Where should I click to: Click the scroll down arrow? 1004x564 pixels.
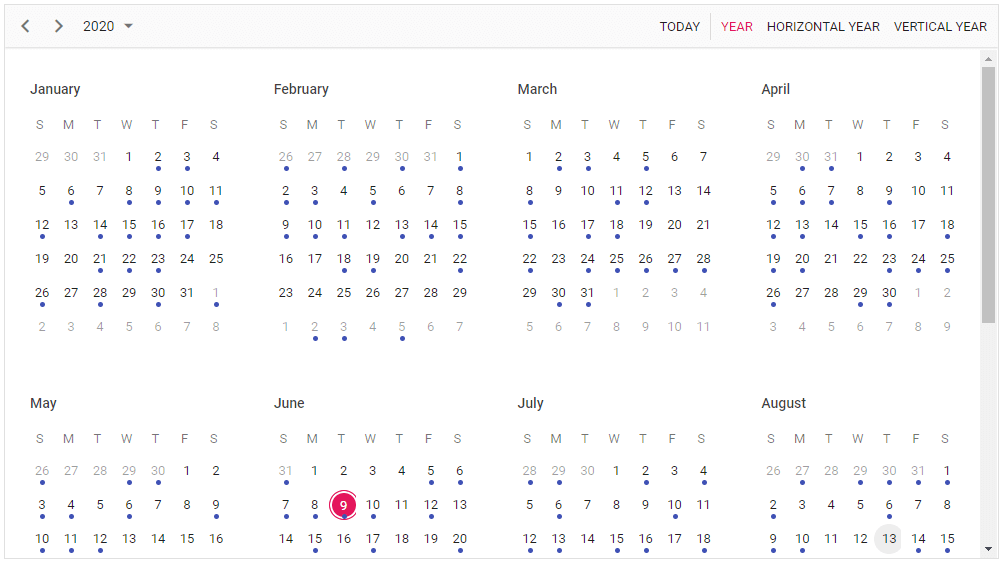tap(988, 548)
